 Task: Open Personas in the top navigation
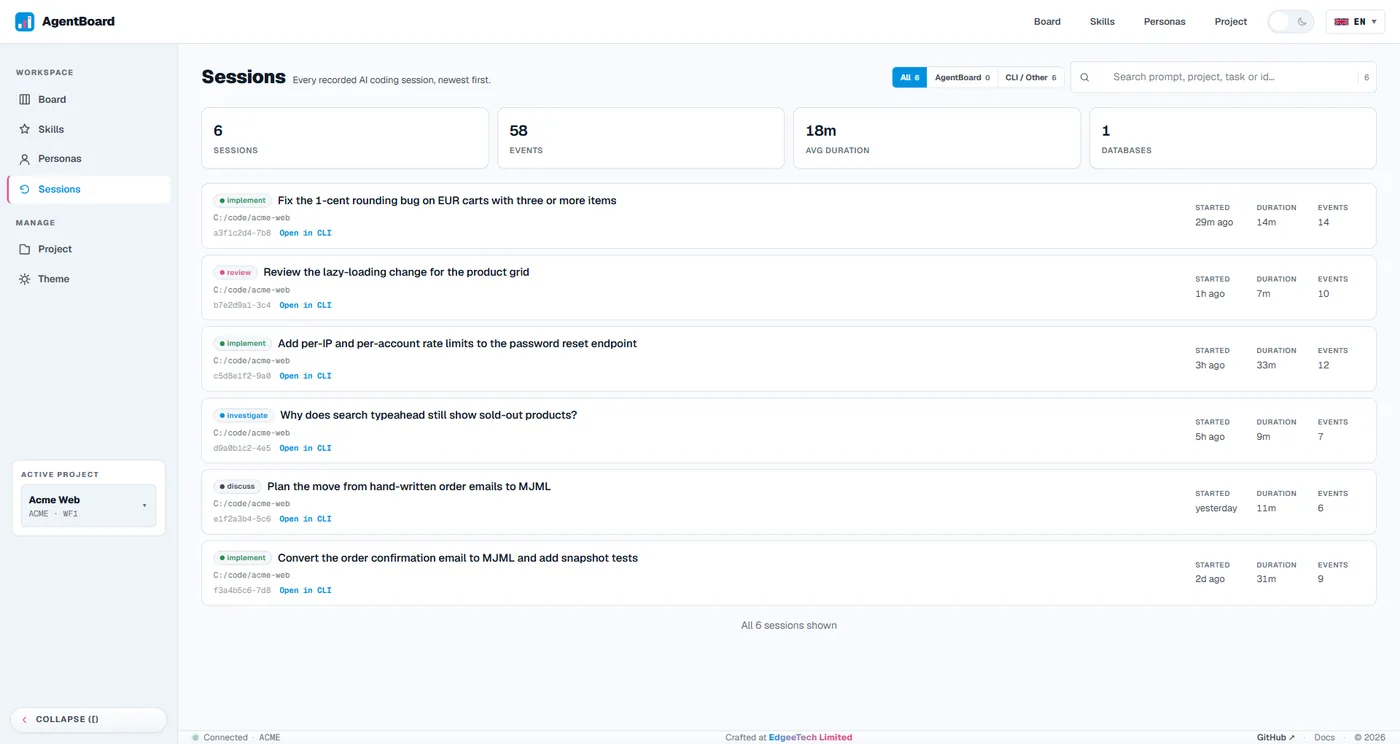coord(1165,22)
